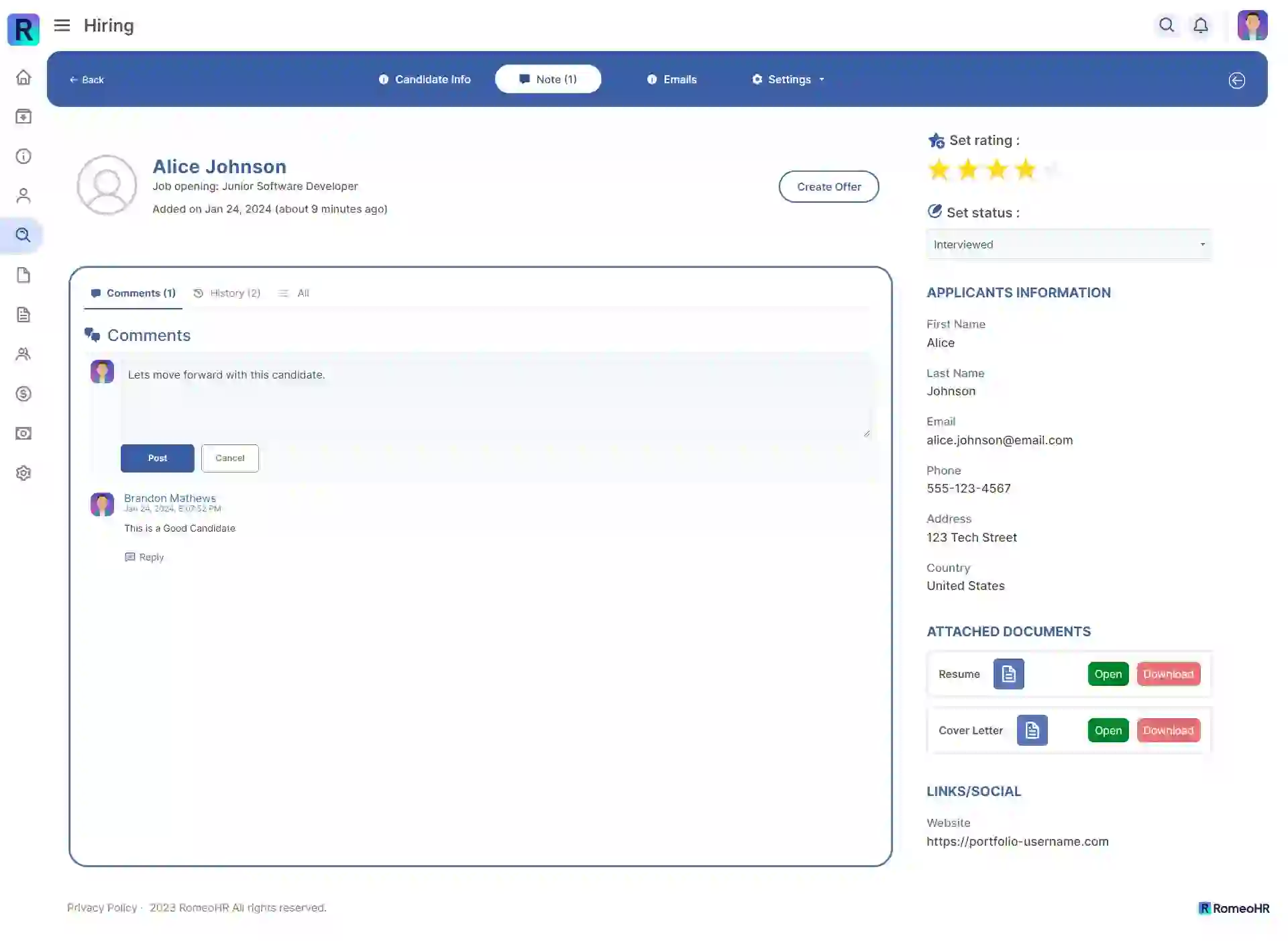Expand the Settings dropdown in header
This screenshot has width=1288, height=941.
(788, 79)
